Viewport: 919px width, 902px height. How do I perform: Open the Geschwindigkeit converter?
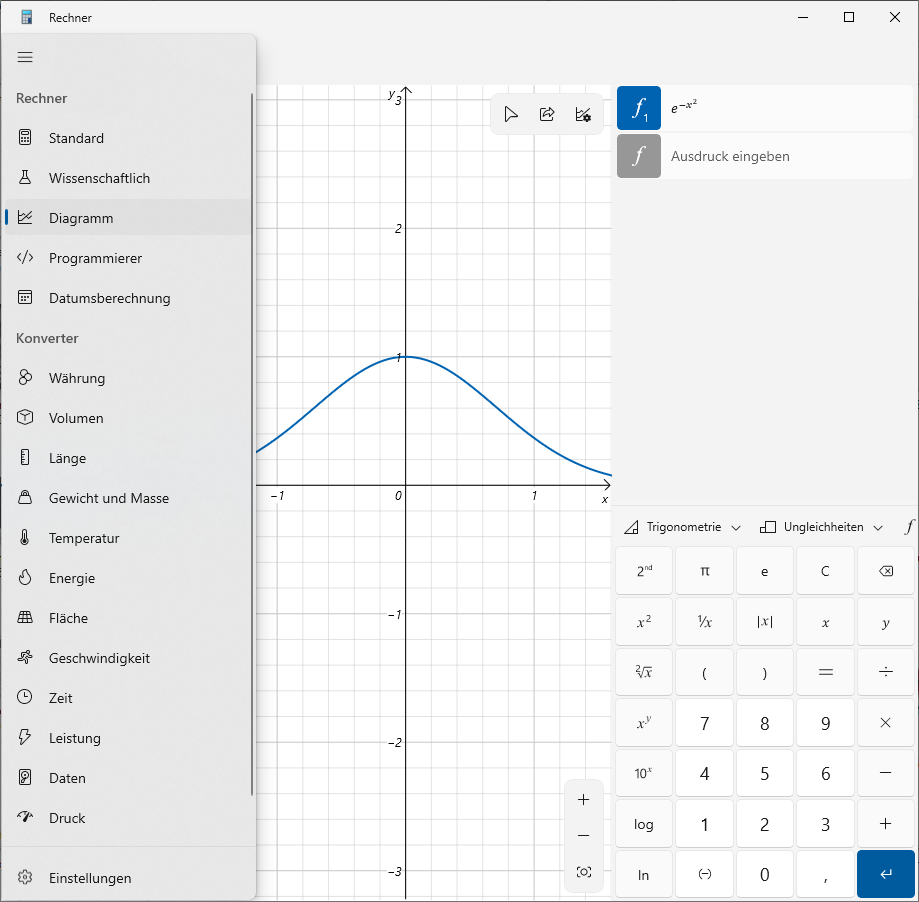click(128, 658)
